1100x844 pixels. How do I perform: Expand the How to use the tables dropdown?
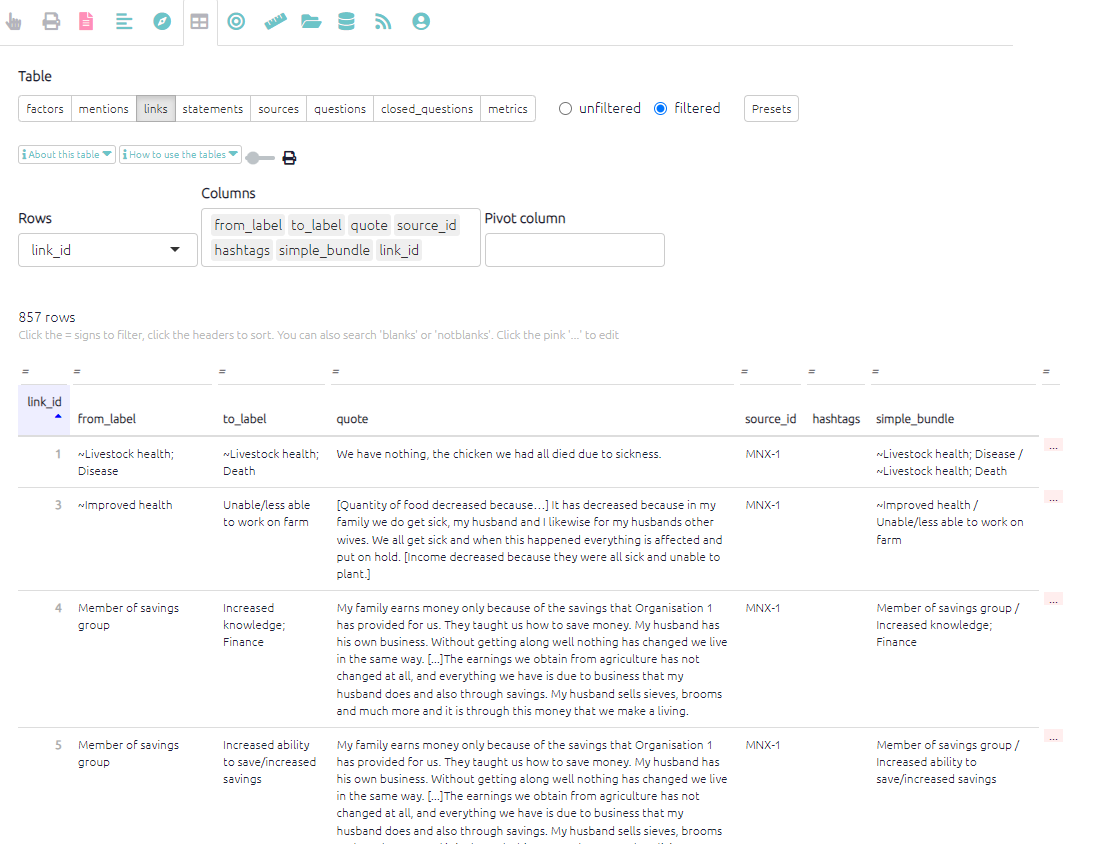point(180,155)
